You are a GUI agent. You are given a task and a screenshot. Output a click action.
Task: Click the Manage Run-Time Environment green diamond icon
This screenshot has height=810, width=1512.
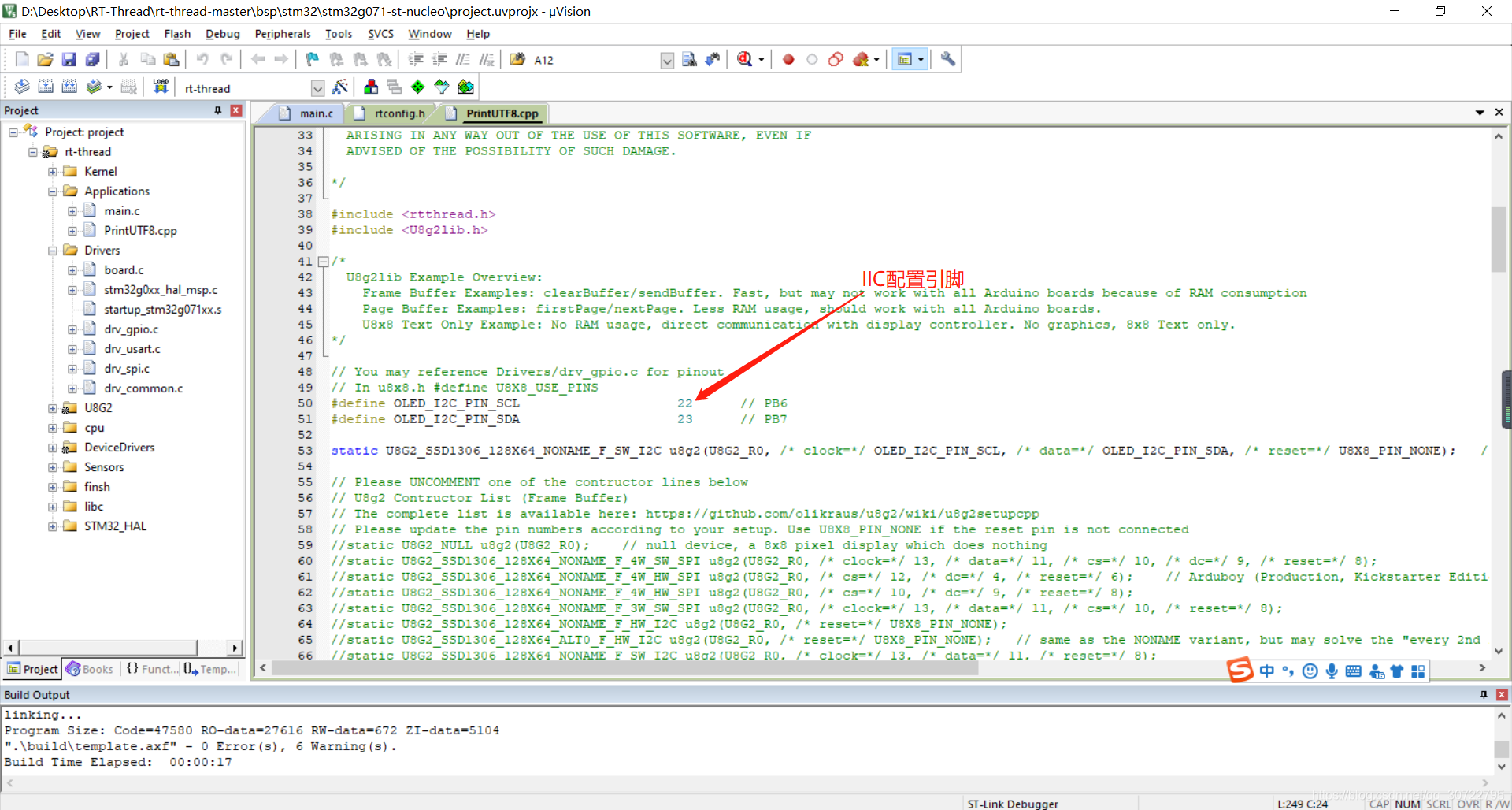(x=418, y=87)
